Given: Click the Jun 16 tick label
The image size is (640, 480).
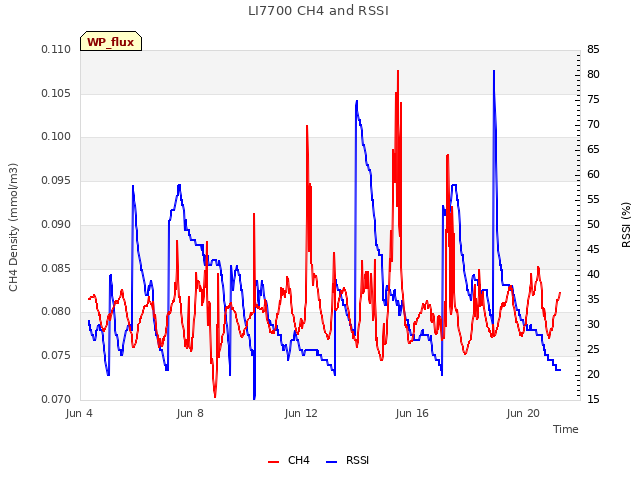Looking at the screenshot, I should pos(412,413).
